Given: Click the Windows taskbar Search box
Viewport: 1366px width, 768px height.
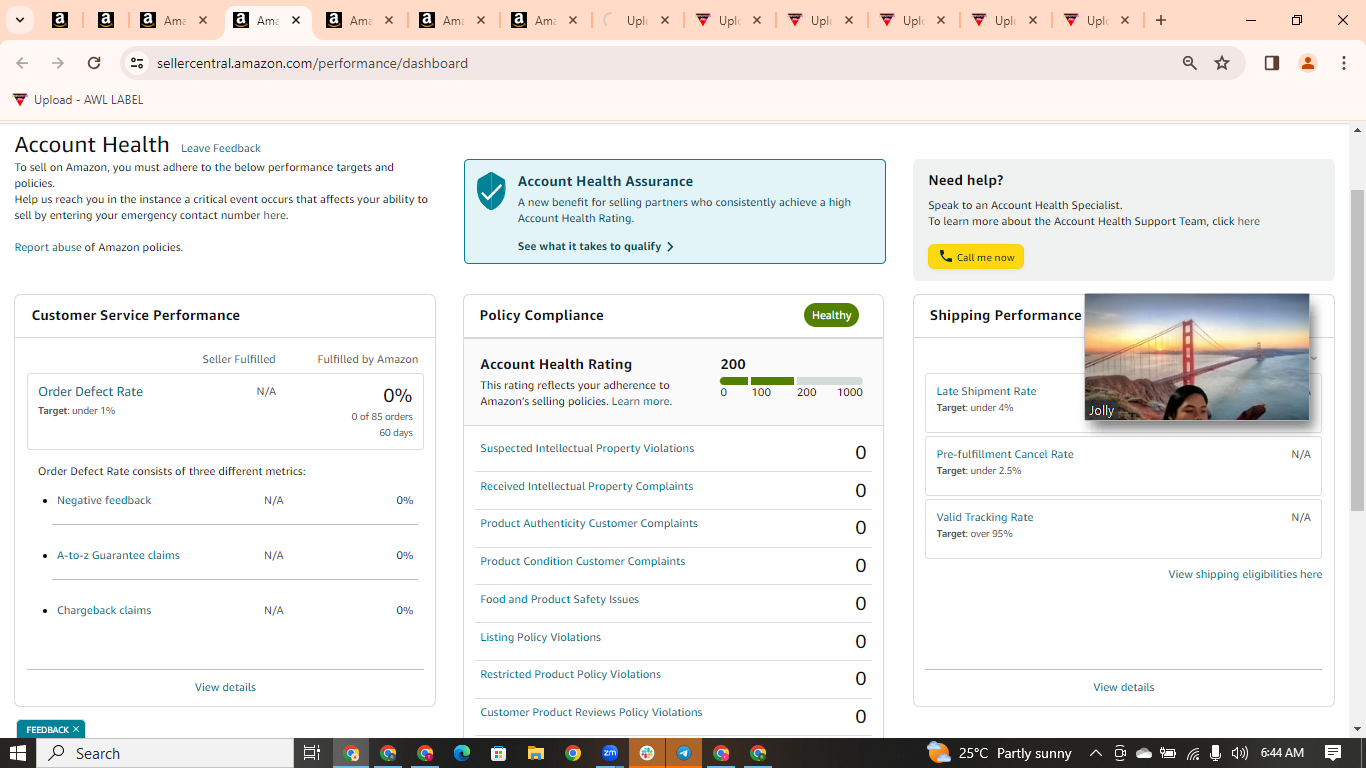Looking at the screenshot, I should click(x=165, y=753).
